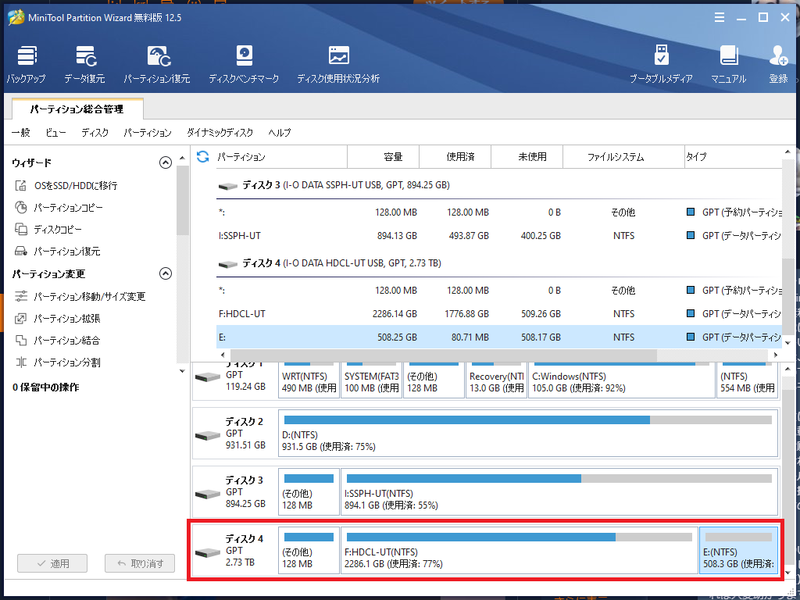
Task: Choose パーティション分割 split option
Action: click(58, 362)
